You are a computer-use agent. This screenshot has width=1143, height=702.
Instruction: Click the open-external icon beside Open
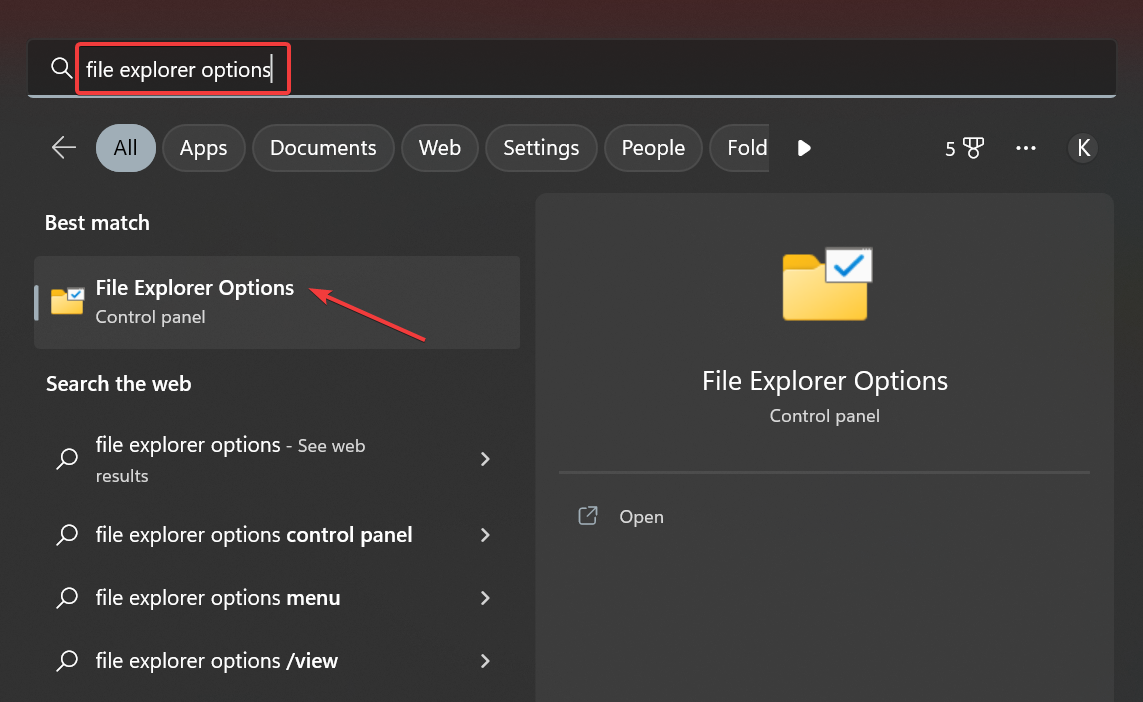point(588,515)
